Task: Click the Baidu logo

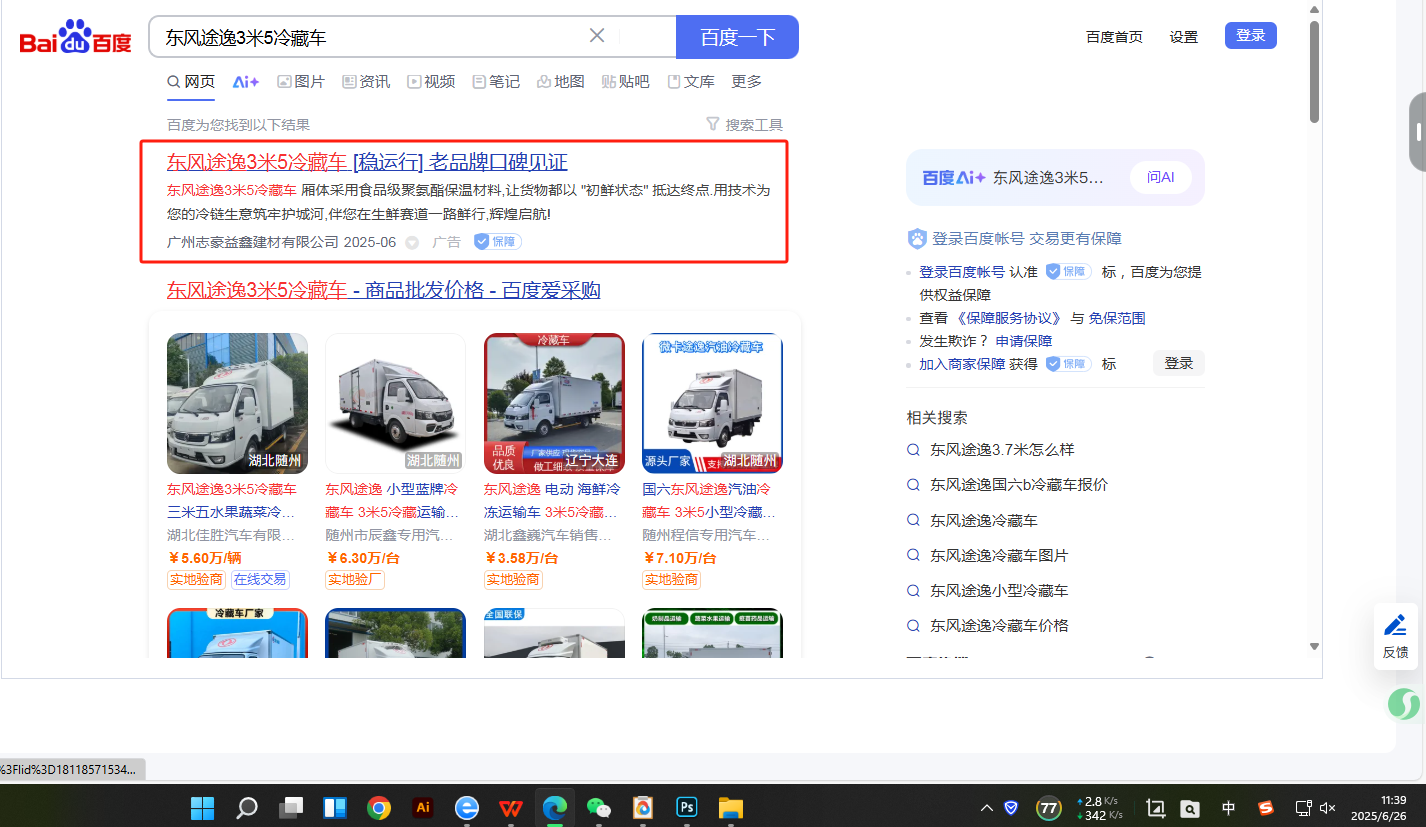Action: point(76,39)
